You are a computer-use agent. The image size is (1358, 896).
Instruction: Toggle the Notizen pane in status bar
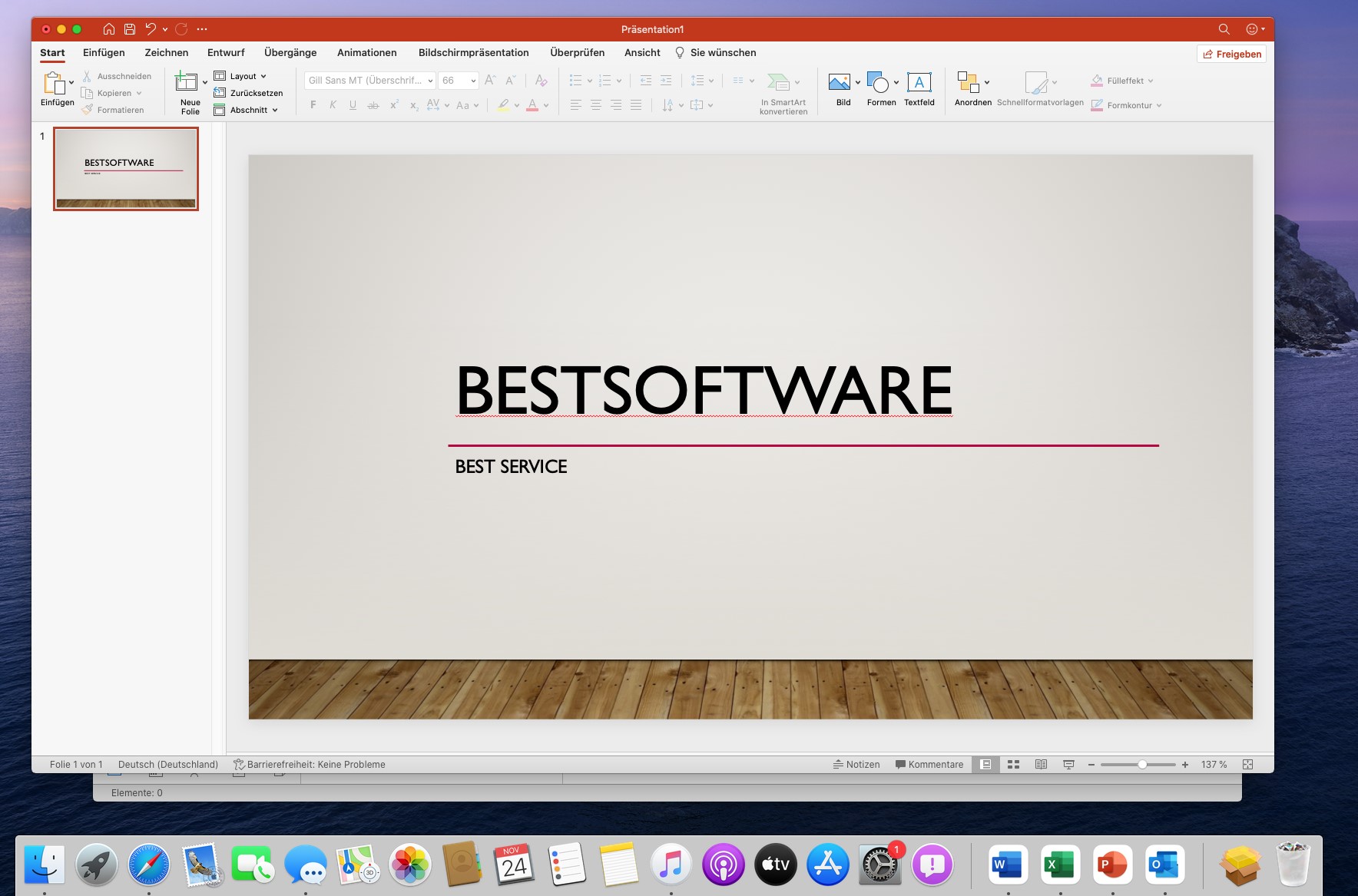click(x=856, y=765)
